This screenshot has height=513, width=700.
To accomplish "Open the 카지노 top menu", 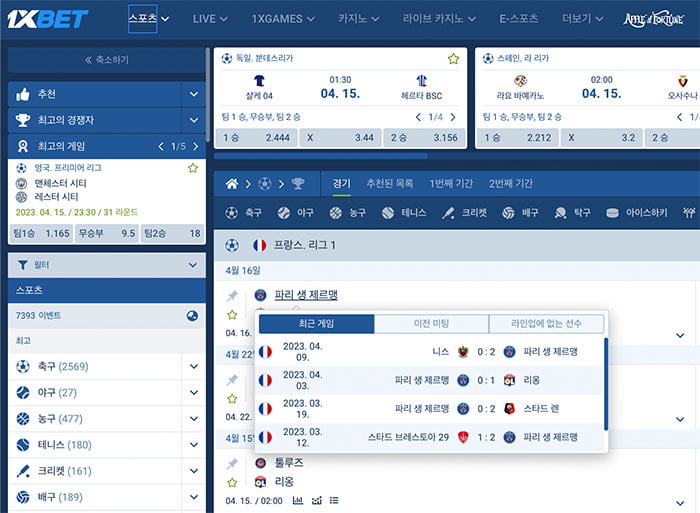I will [358, 19].
